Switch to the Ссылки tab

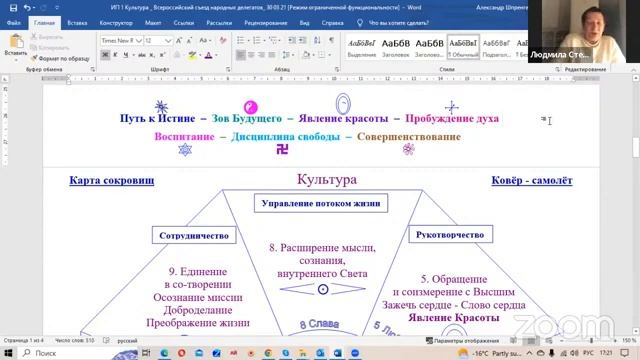point(184,23)
